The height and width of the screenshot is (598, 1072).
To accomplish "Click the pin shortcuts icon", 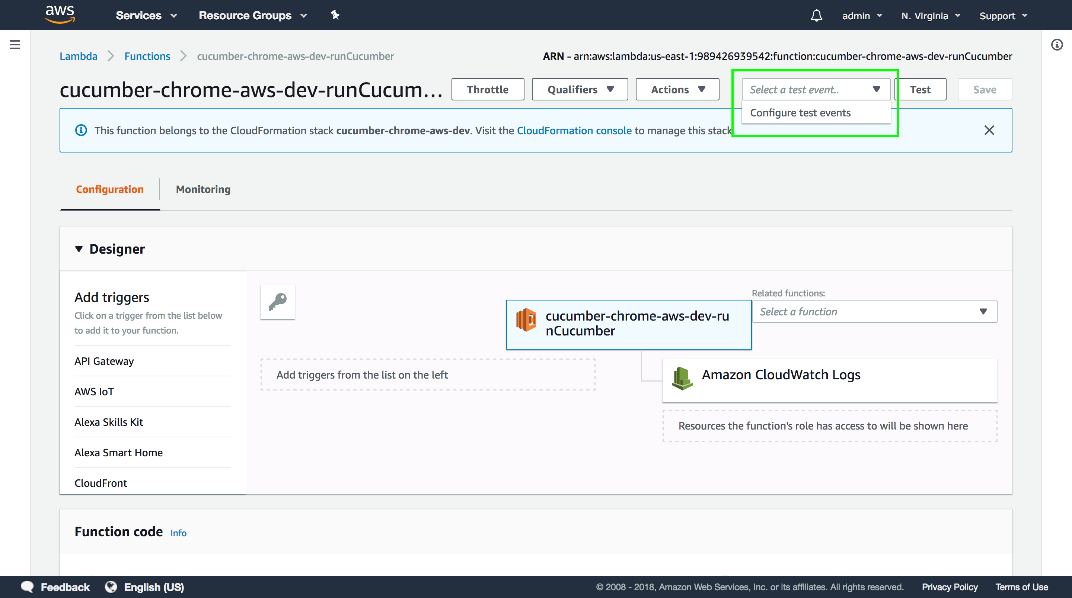I will coord(335,16).
